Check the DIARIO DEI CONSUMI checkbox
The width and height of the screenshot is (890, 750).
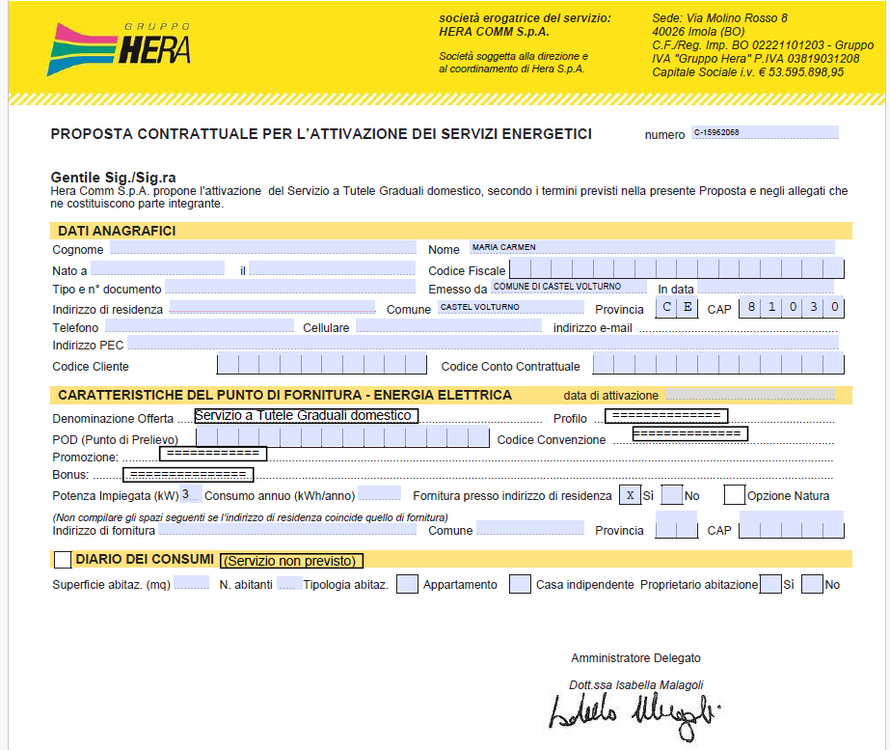click(x=62, y=559)
